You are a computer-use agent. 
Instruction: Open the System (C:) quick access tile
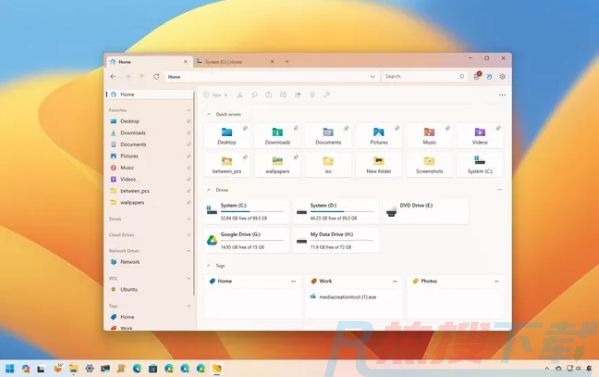pos(480,165)
